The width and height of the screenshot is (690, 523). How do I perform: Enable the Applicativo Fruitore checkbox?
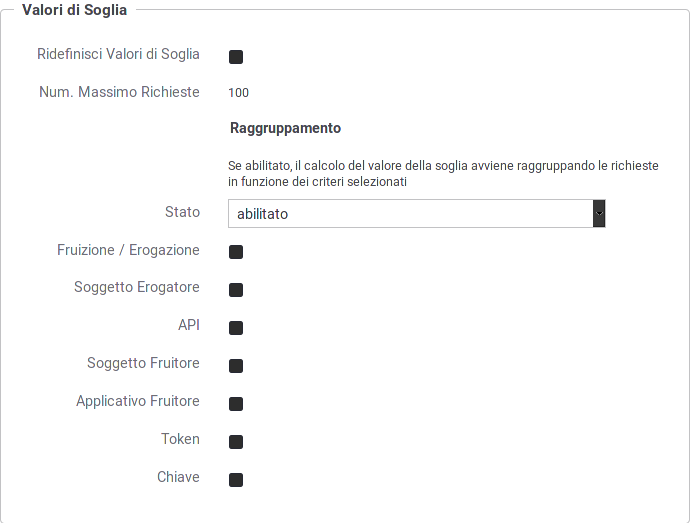pos(236,403)
